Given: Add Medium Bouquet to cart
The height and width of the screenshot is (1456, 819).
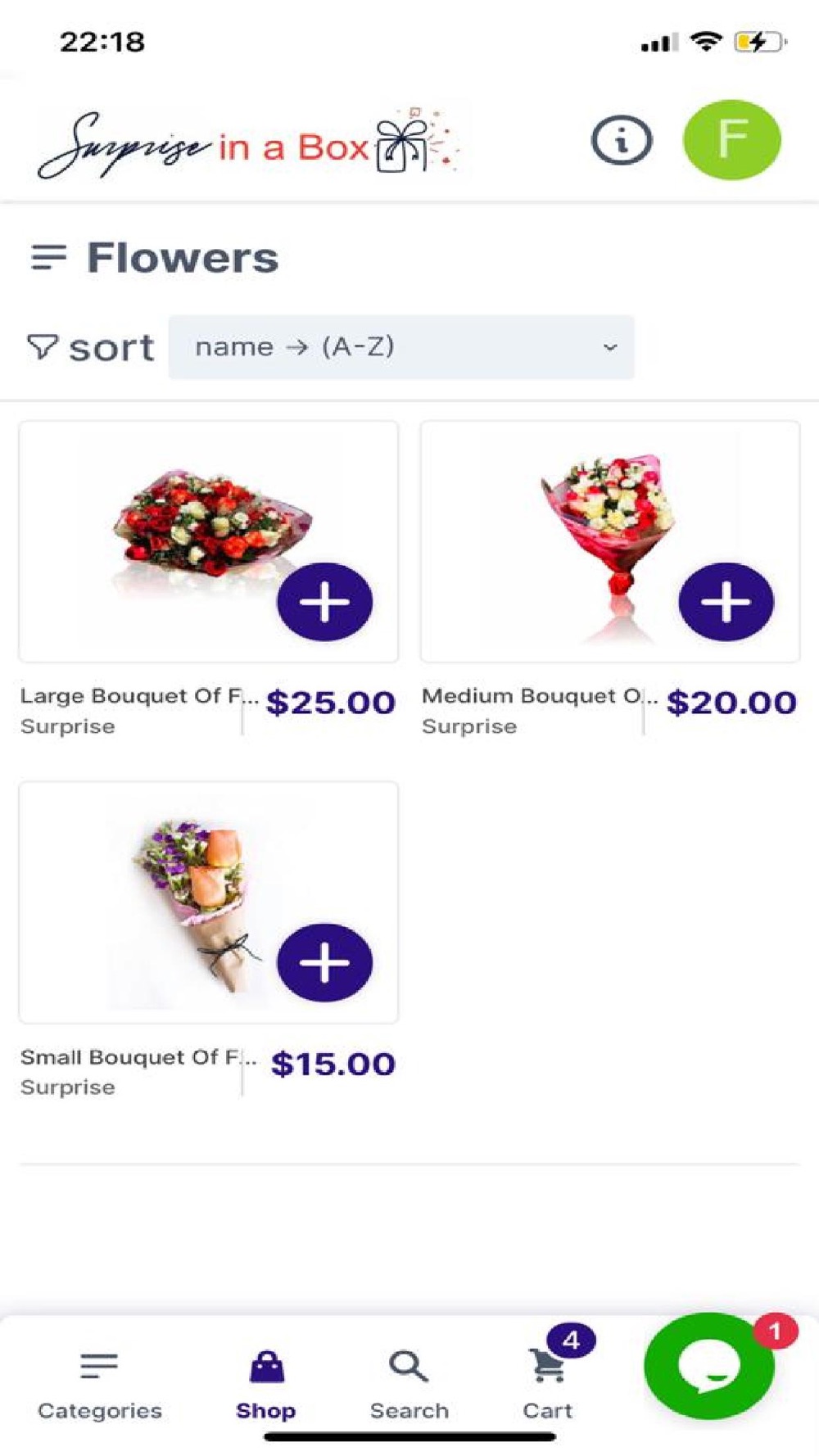Looking at the screenshot, I should [726, 602].
